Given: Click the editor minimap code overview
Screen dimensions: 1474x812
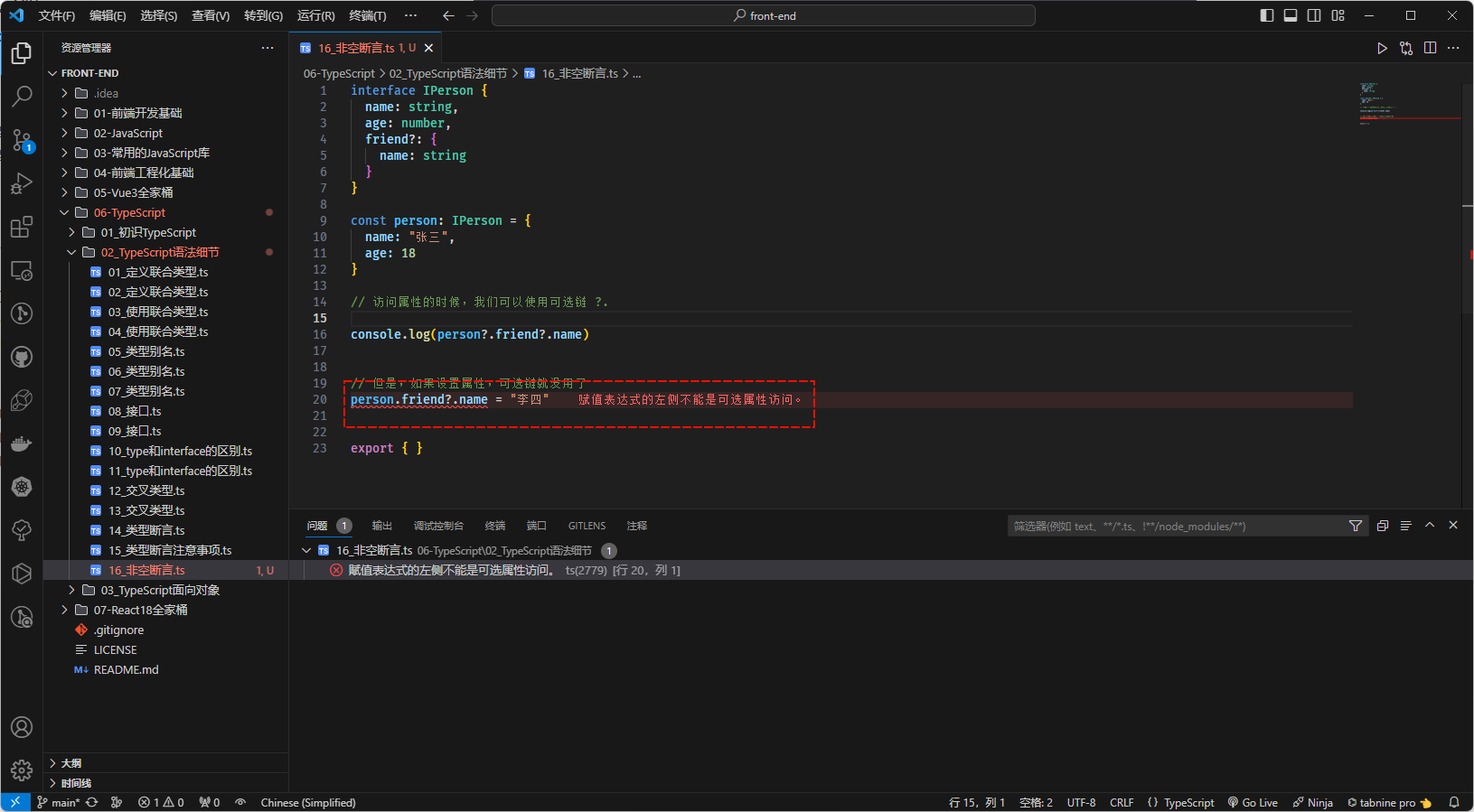Looking at the screenshot, I should [1378, 104].
